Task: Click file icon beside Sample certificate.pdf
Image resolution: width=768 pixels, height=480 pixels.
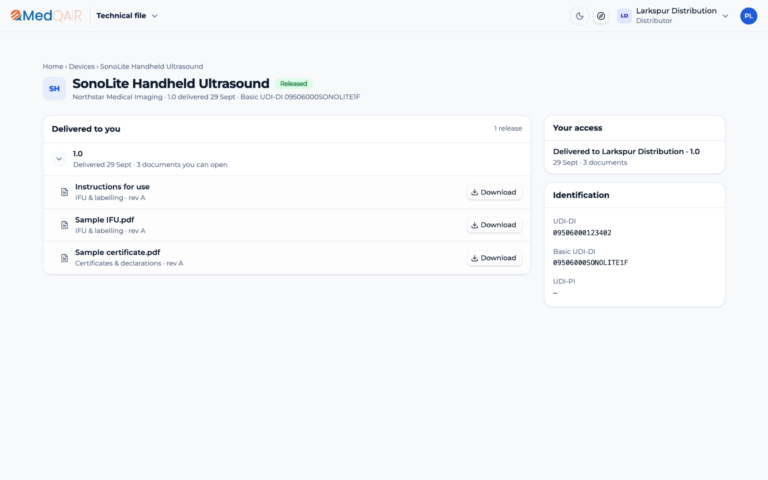Action: 64,258
